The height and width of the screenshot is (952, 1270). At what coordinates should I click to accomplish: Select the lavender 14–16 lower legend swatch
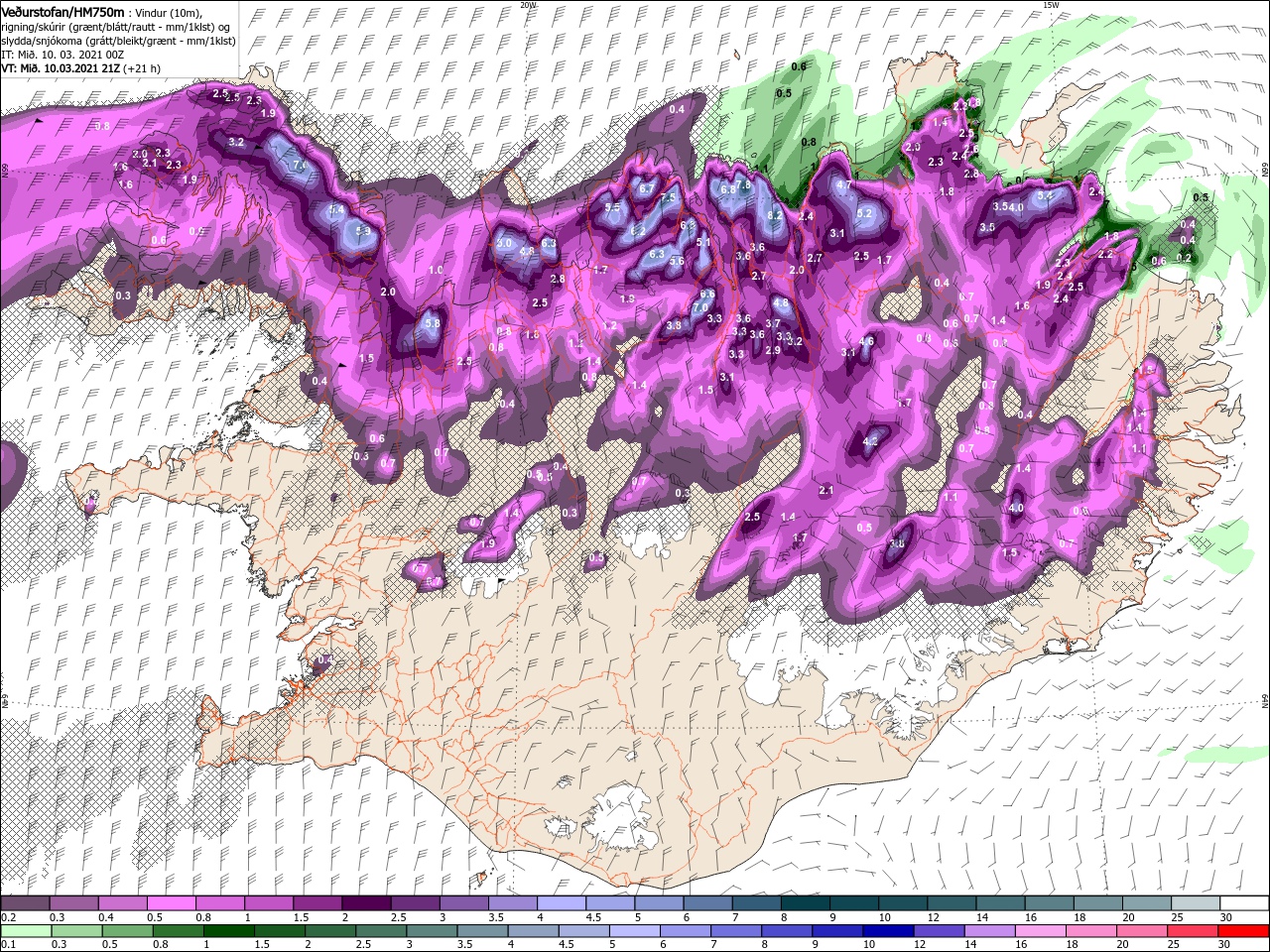click(x=990, y=930)
